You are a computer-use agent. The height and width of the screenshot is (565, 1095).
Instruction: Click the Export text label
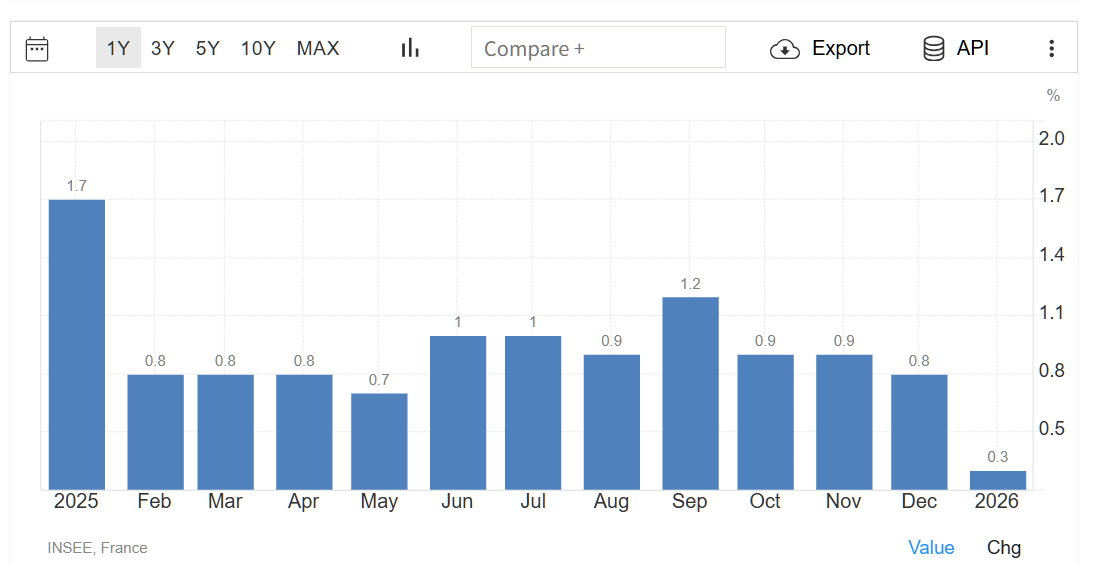(841, 48)
